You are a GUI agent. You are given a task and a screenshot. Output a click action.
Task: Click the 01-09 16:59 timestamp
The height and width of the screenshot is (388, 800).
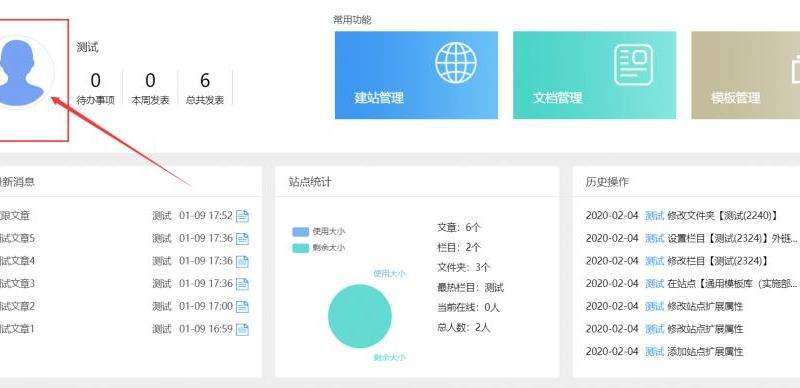[206, 329]
